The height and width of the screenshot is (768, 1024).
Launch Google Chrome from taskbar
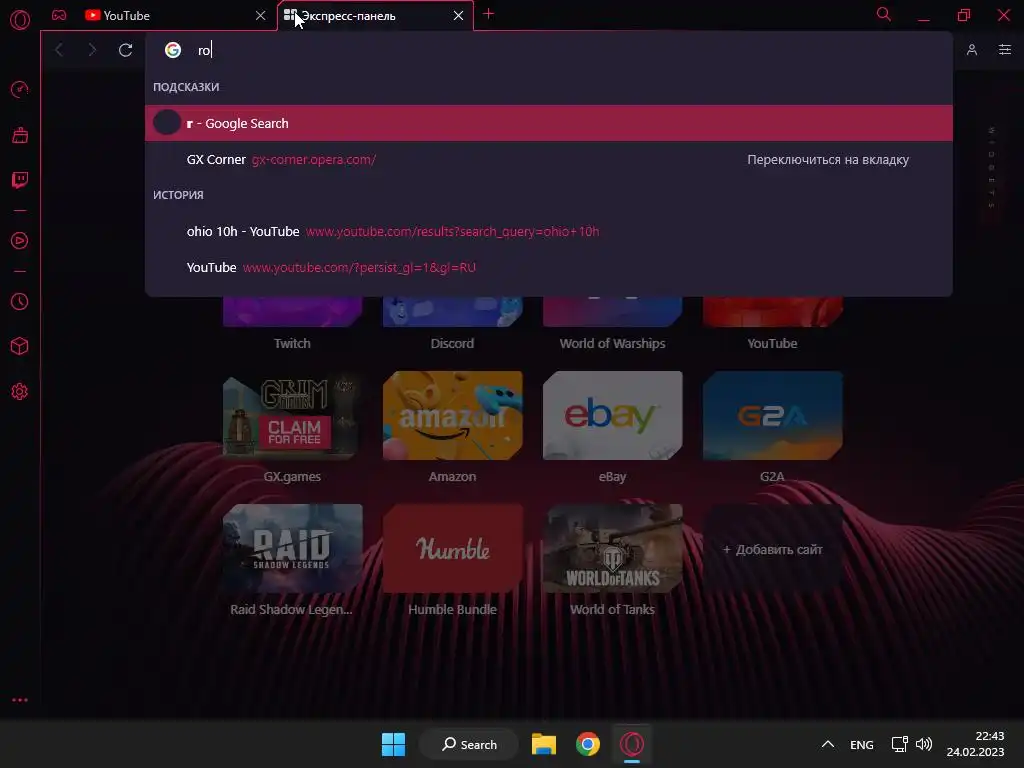588,744
